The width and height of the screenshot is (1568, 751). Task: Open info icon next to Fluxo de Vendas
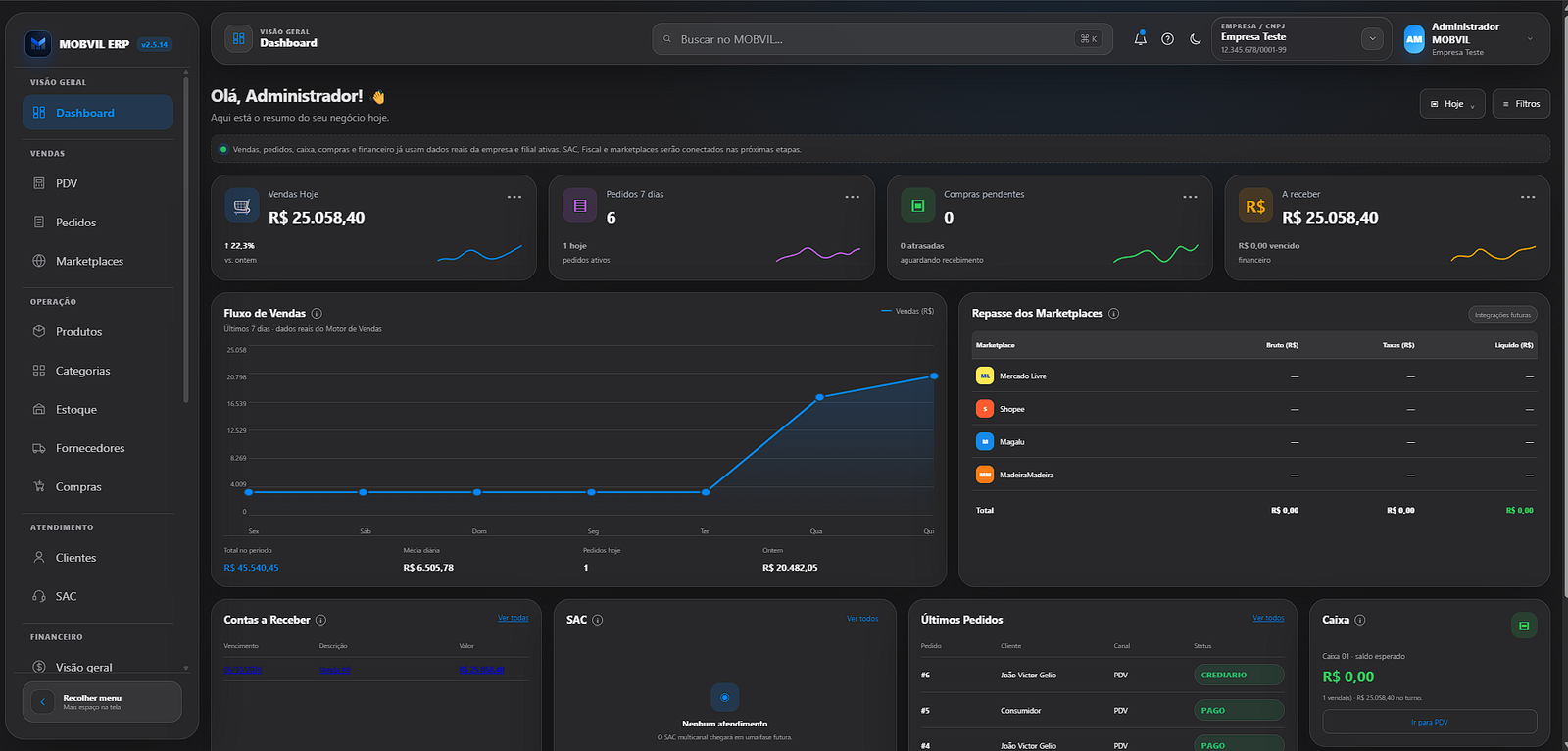[317, 314]
